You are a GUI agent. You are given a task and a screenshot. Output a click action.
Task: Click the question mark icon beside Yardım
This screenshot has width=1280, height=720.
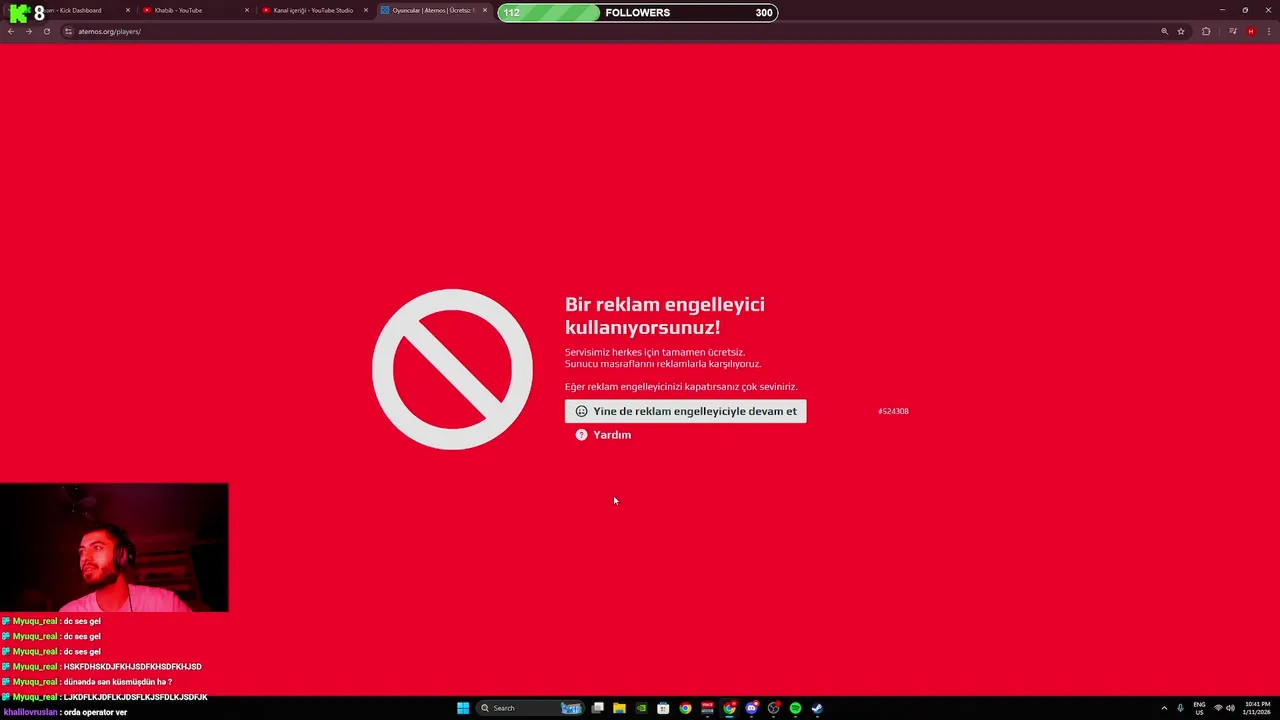point(581,435)
